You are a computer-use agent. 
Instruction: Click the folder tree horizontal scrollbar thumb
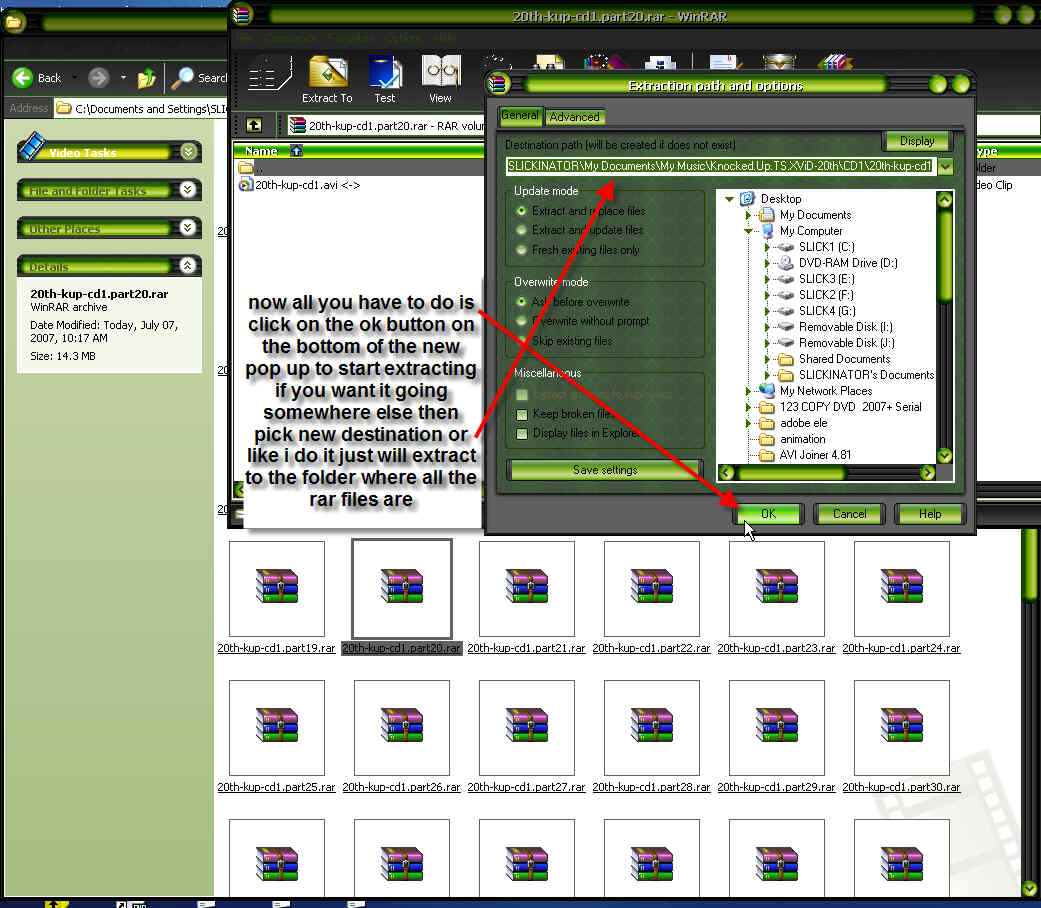click(791, 473)
